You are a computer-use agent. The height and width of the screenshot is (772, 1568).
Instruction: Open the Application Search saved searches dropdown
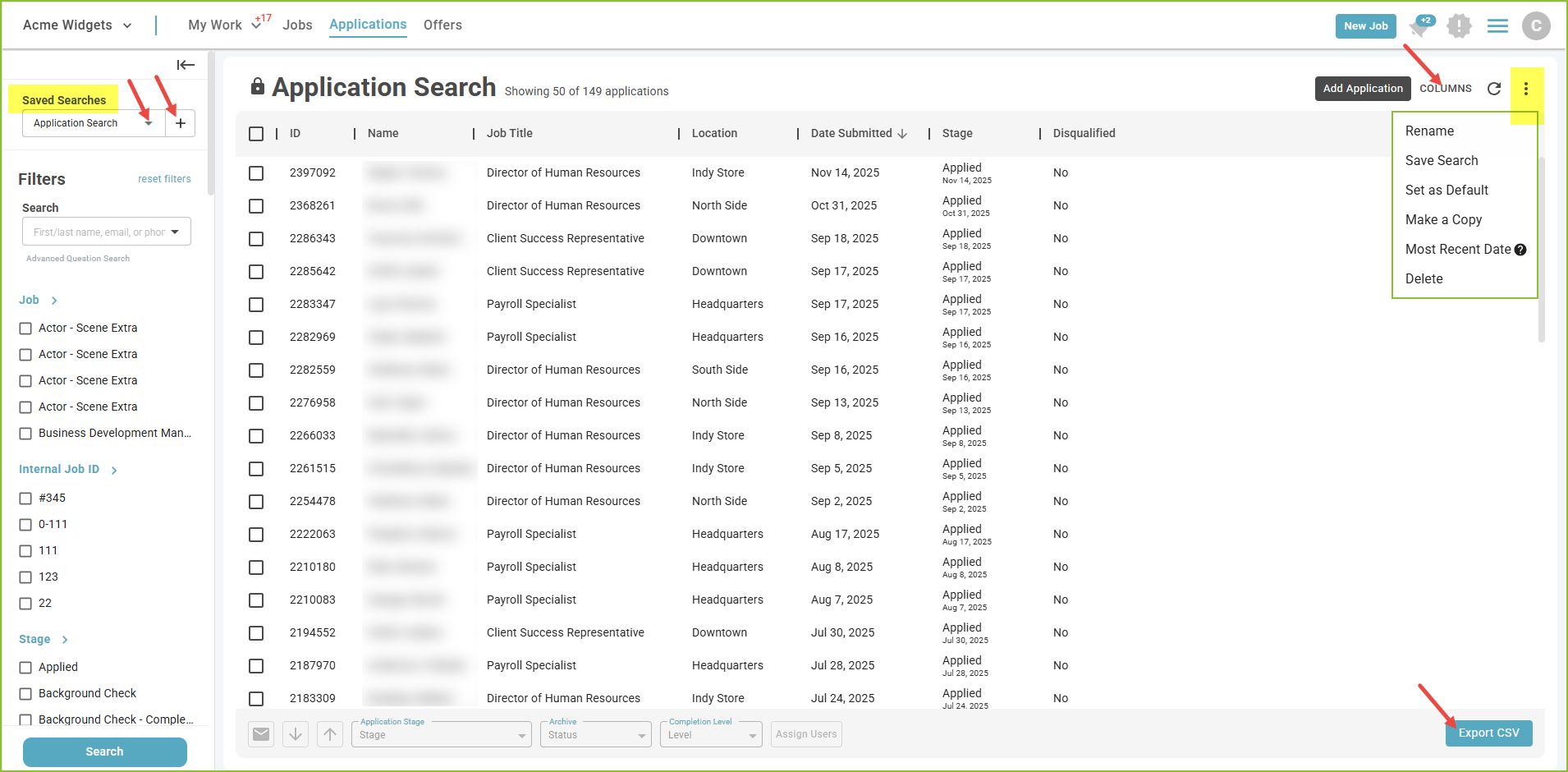[93, 123]
